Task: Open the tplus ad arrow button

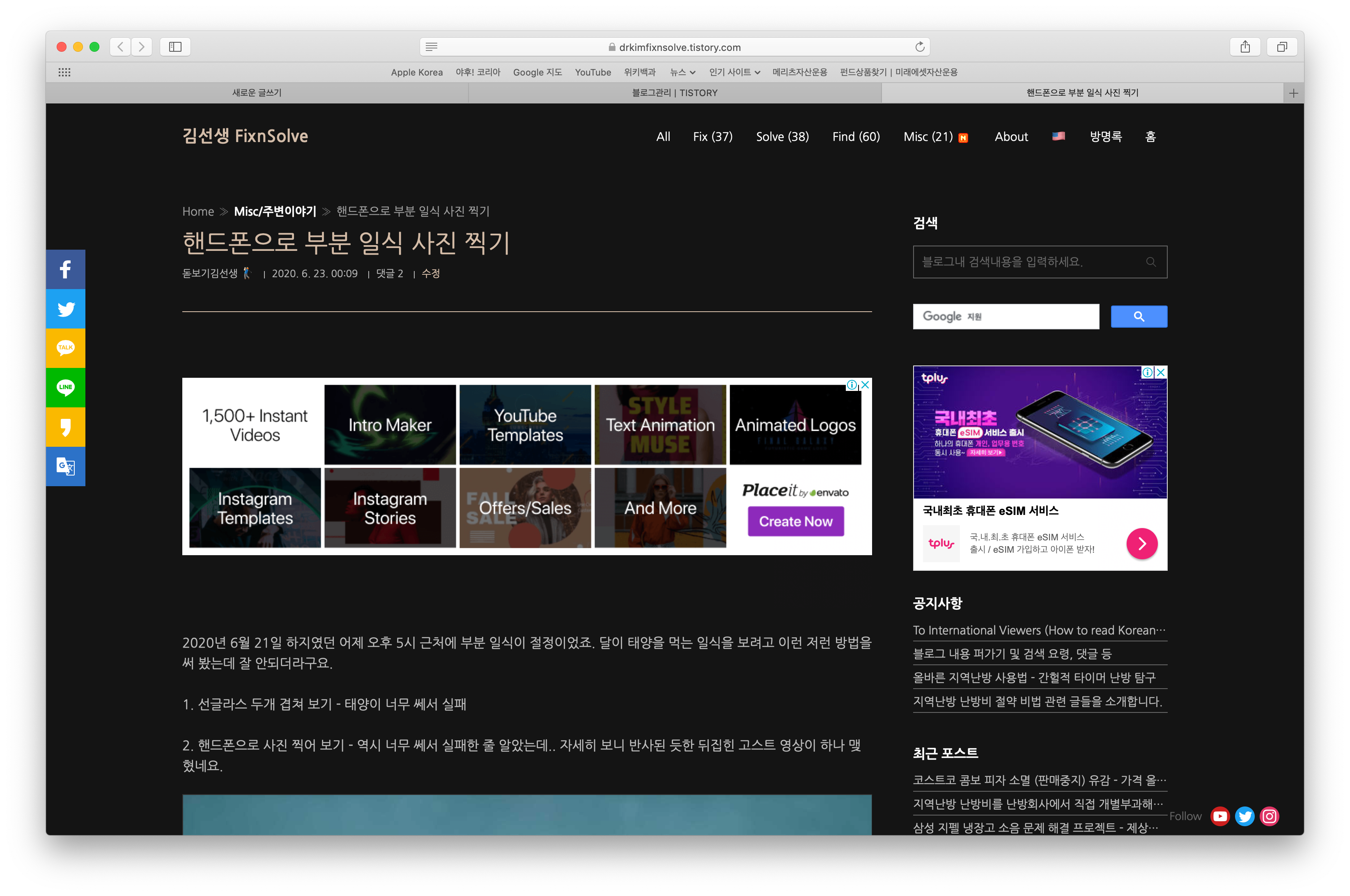Action: pyautogui.click(x=1141, y=543)
